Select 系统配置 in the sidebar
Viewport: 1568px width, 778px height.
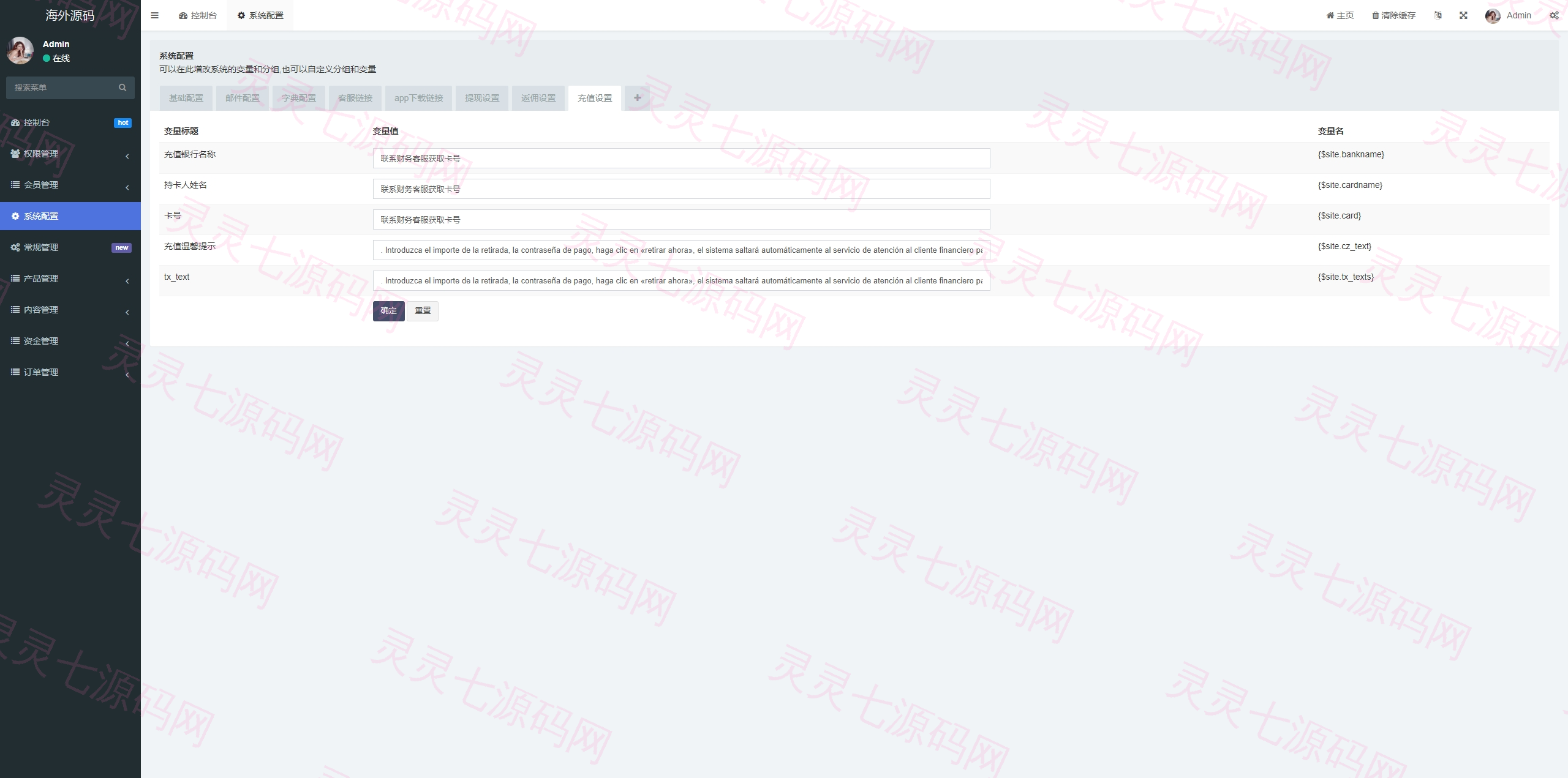tap(70, 216)
